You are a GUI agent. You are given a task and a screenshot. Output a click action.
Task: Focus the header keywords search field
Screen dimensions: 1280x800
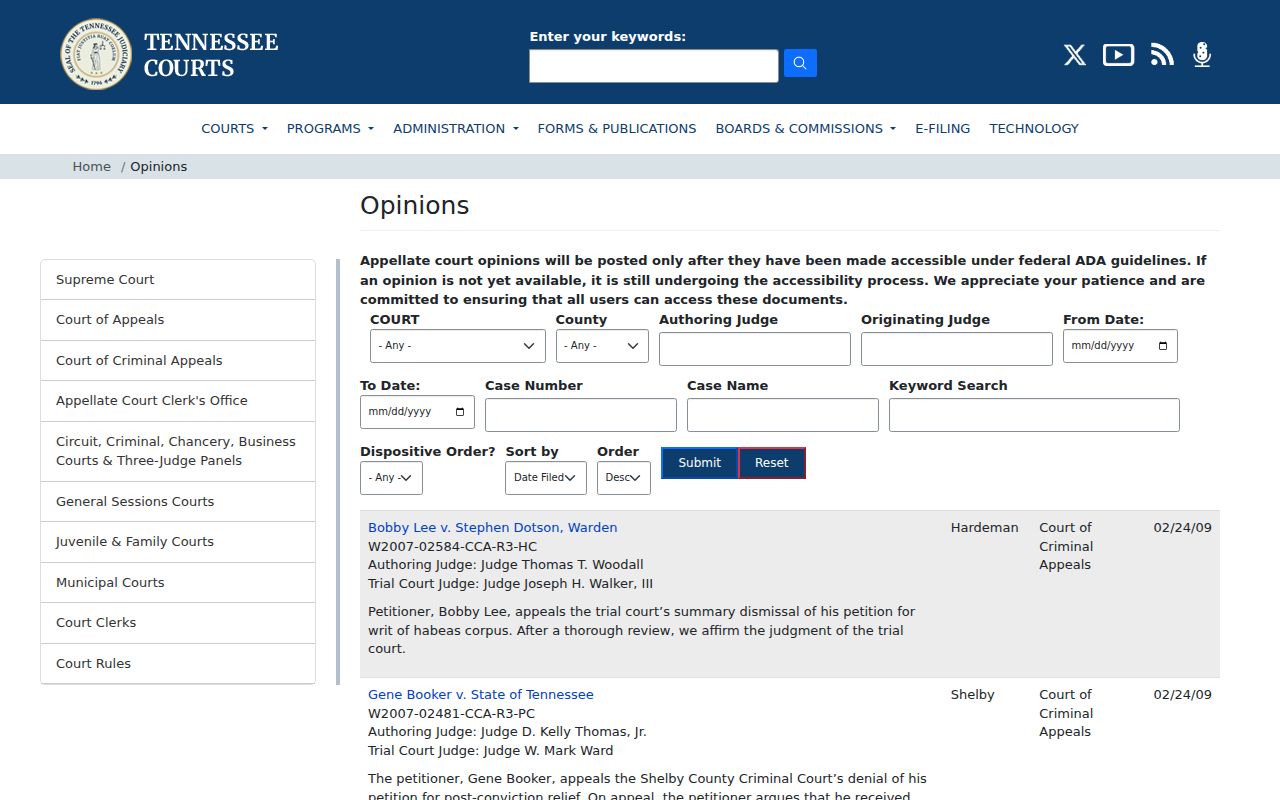coord(654,66)
